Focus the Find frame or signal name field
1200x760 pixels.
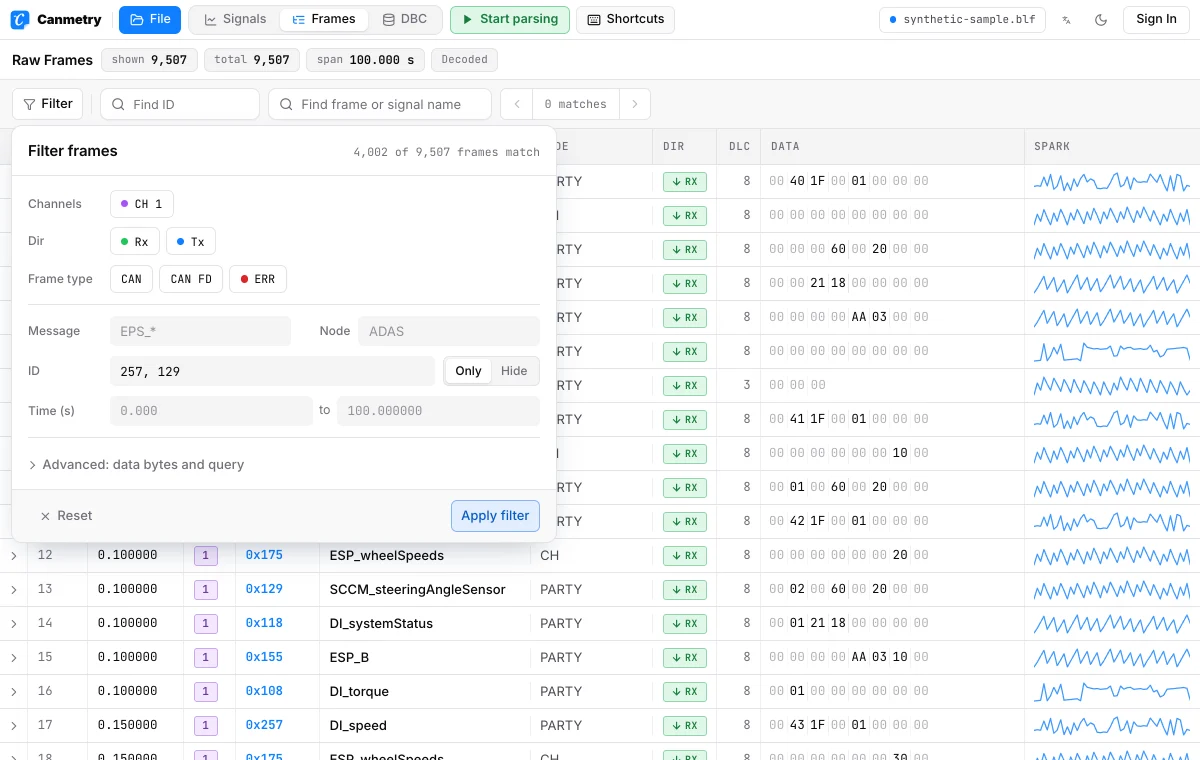pyautogui.click(x=380, y=104)
